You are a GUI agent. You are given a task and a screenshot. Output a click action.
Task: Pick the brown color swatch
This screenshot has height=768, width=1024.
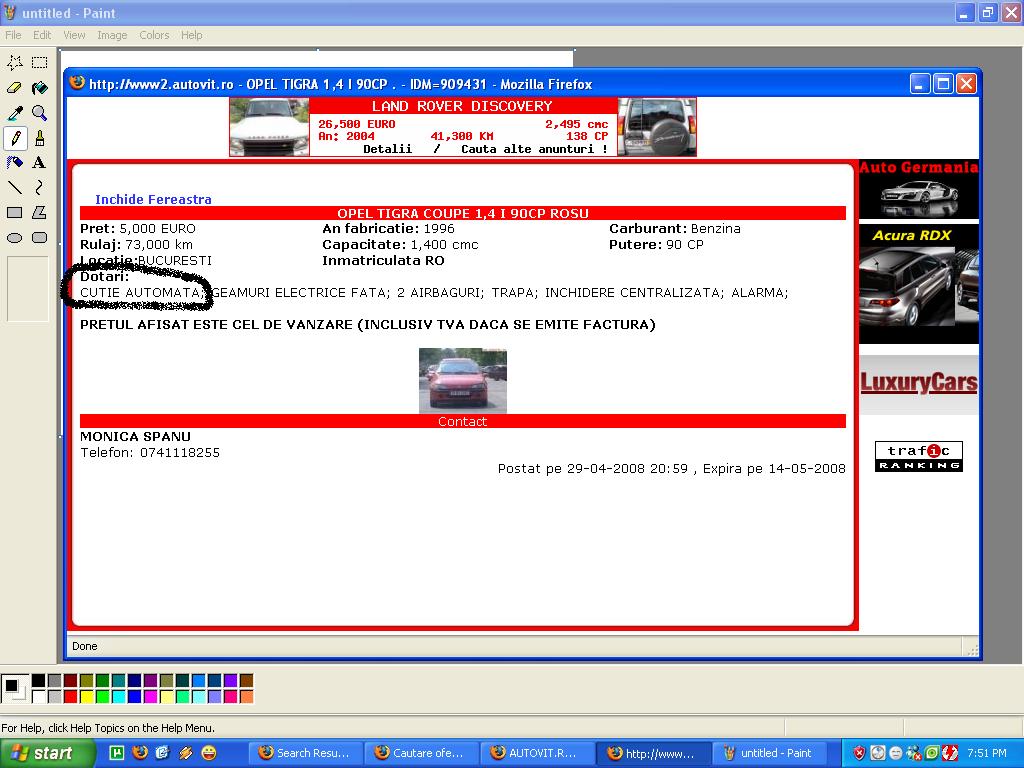click(246, 680)
